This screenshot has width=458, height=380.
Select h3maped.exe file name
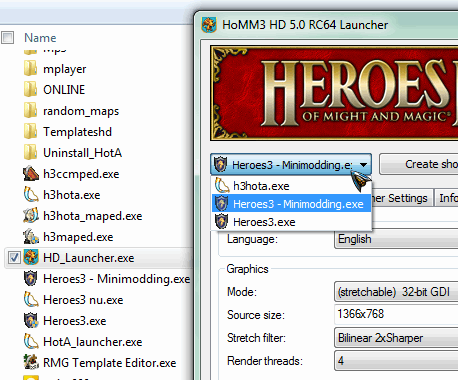(x=78, y=237)
